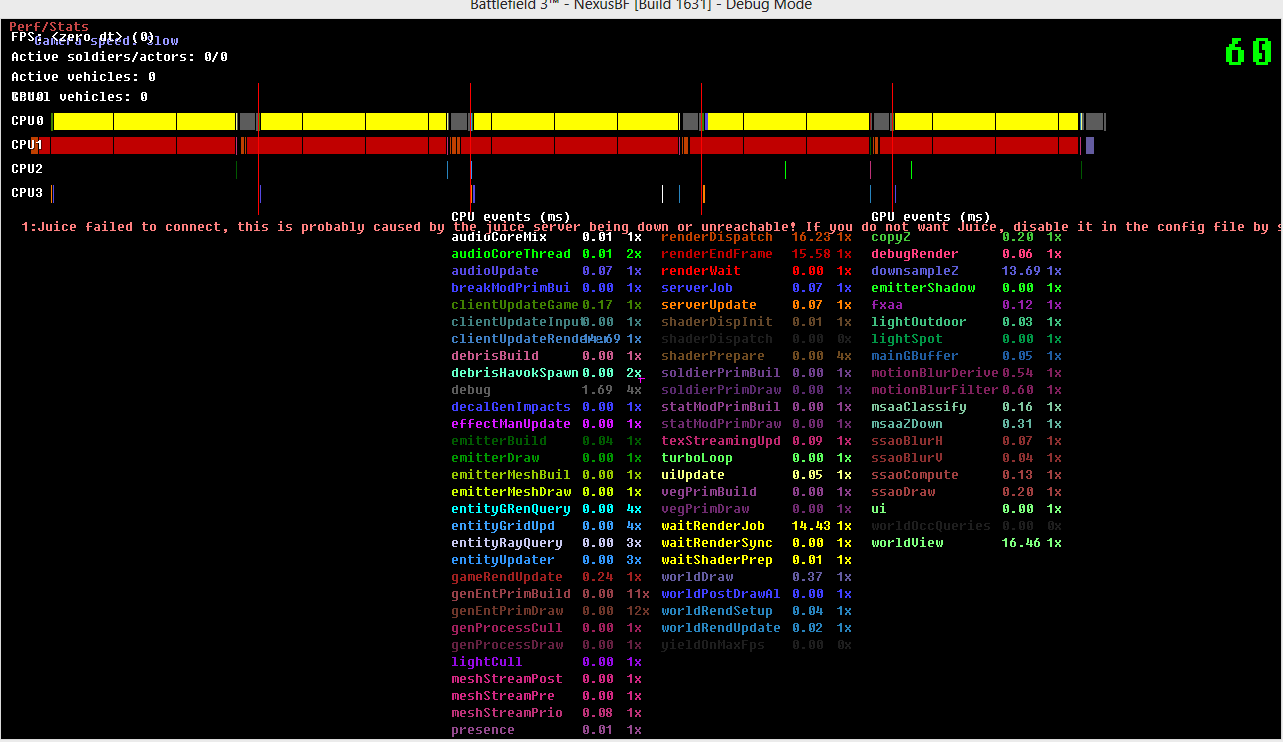Click the uiUpdate event name

pyautogui.click(x=693, y=475)
